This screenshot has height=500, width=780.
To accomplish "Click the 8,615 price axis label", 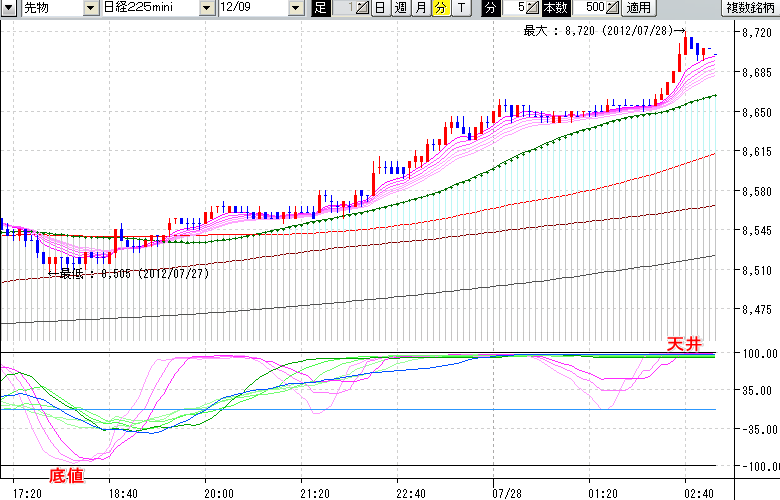I will 757,152.
